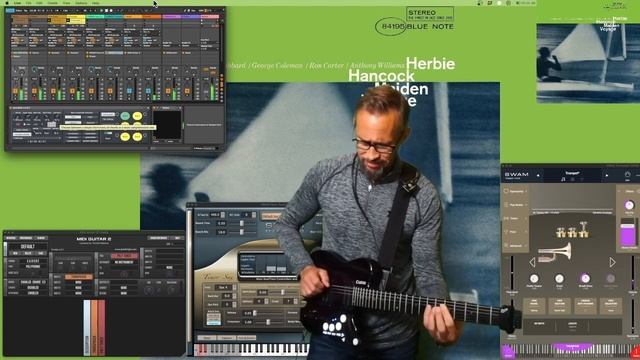This screenshot has width=640, height=360.
Task: Click the right triangle arrow beside the trumpet image
Action: click(x=612, y=262)
